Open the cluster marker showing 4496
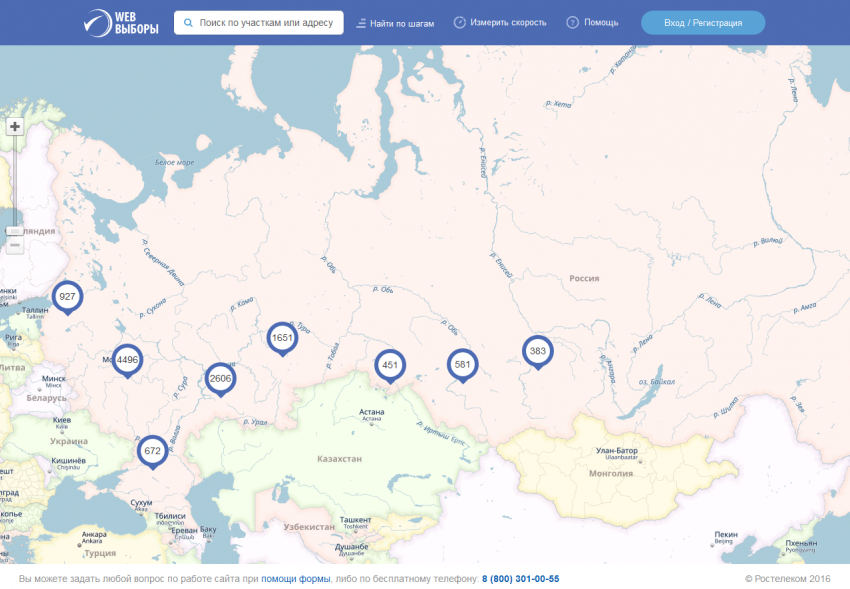Viewport: 850px width, 589px height. [127, 359]
